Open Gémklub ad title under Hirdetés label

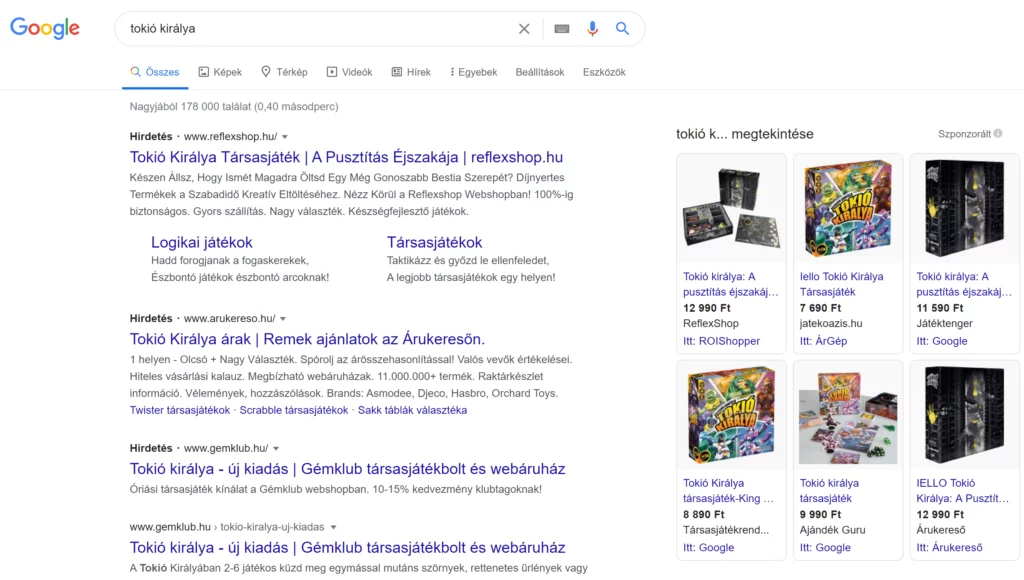(347, 469)
